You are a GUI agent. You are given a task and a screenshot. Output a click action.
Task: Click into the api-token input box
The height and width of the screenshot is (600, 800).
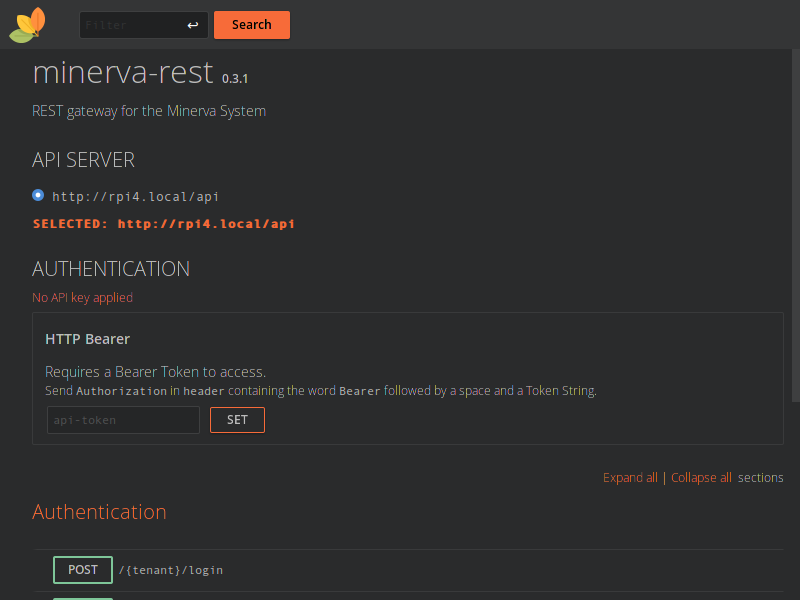click(x=123, y=420)
